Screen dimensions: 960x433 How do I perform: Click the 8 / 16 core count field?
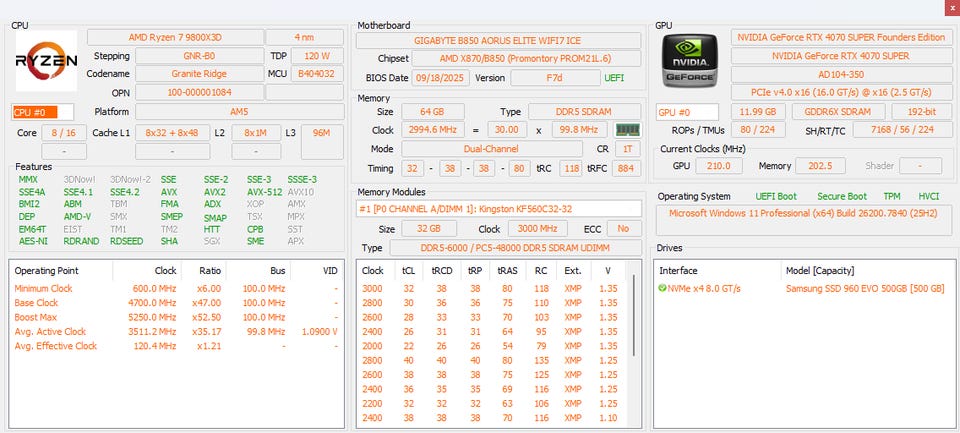(64, 133)
